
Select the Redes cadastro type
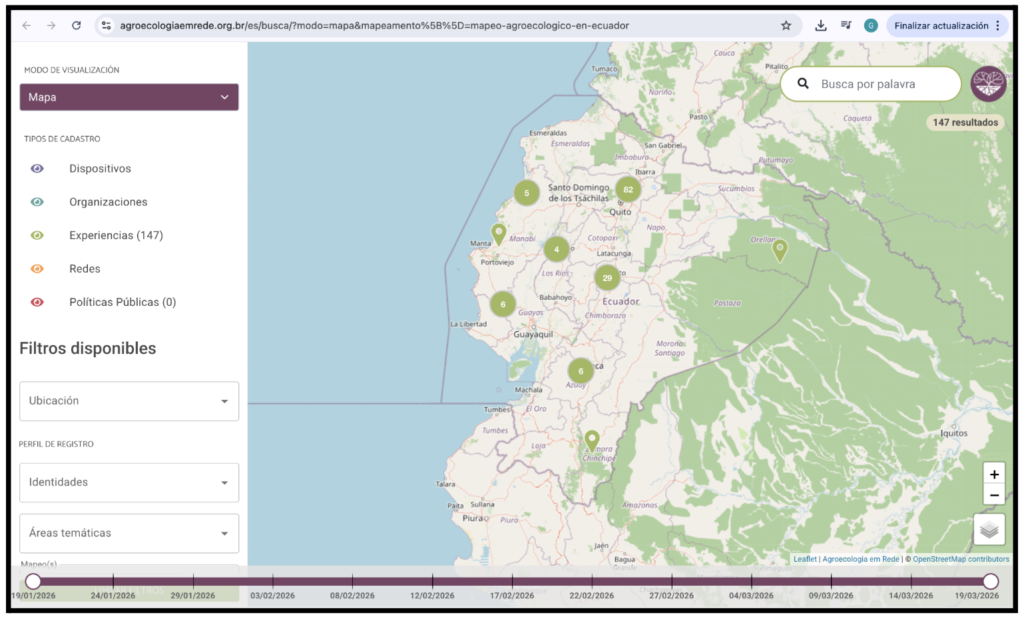pyautogui.click(x=84, y=269)
